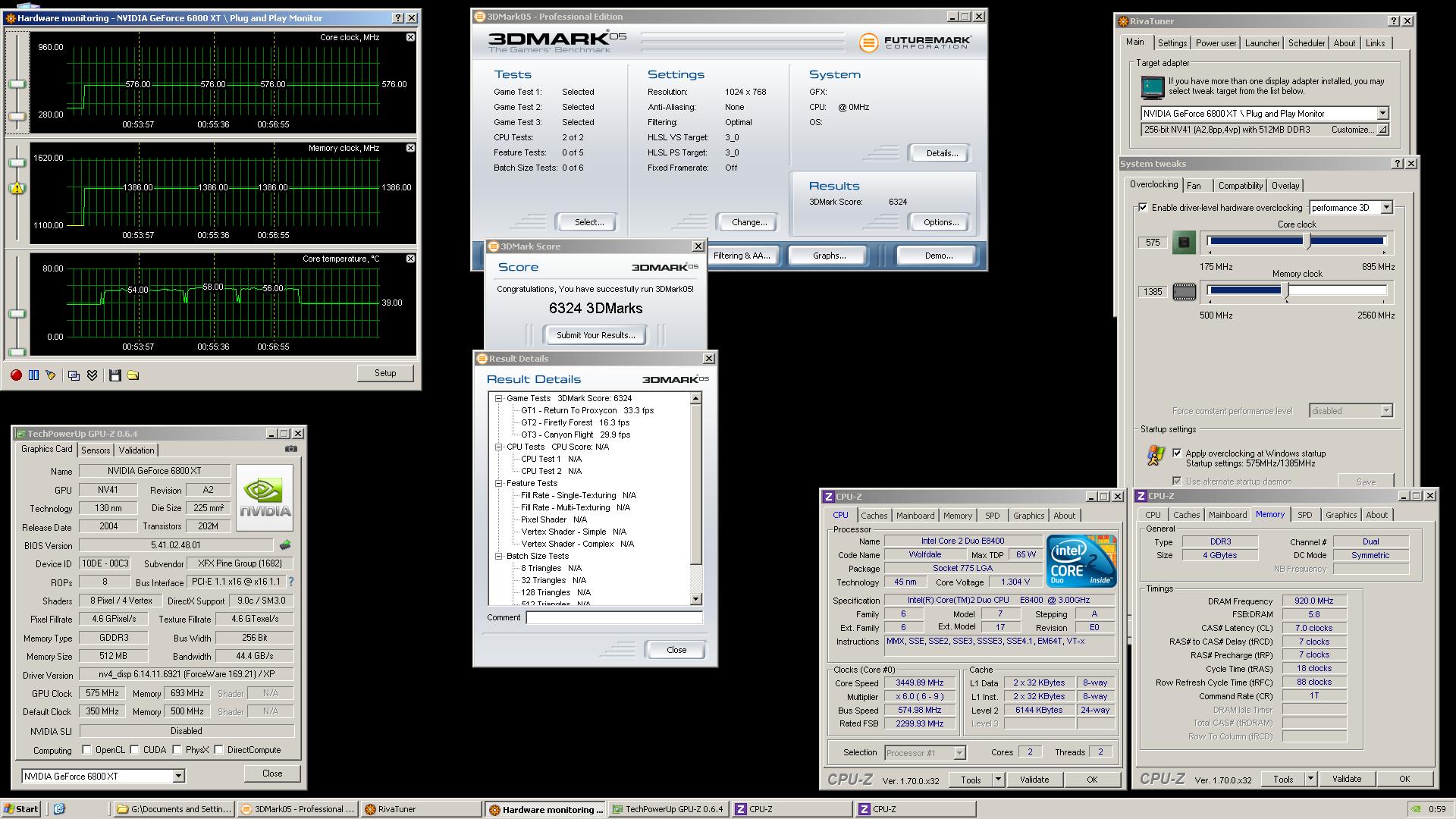1456x819 pixels.
Task: Open the Tools dropdown arrow in CPU-Z CPU window
Action: (x=998, y=780)
